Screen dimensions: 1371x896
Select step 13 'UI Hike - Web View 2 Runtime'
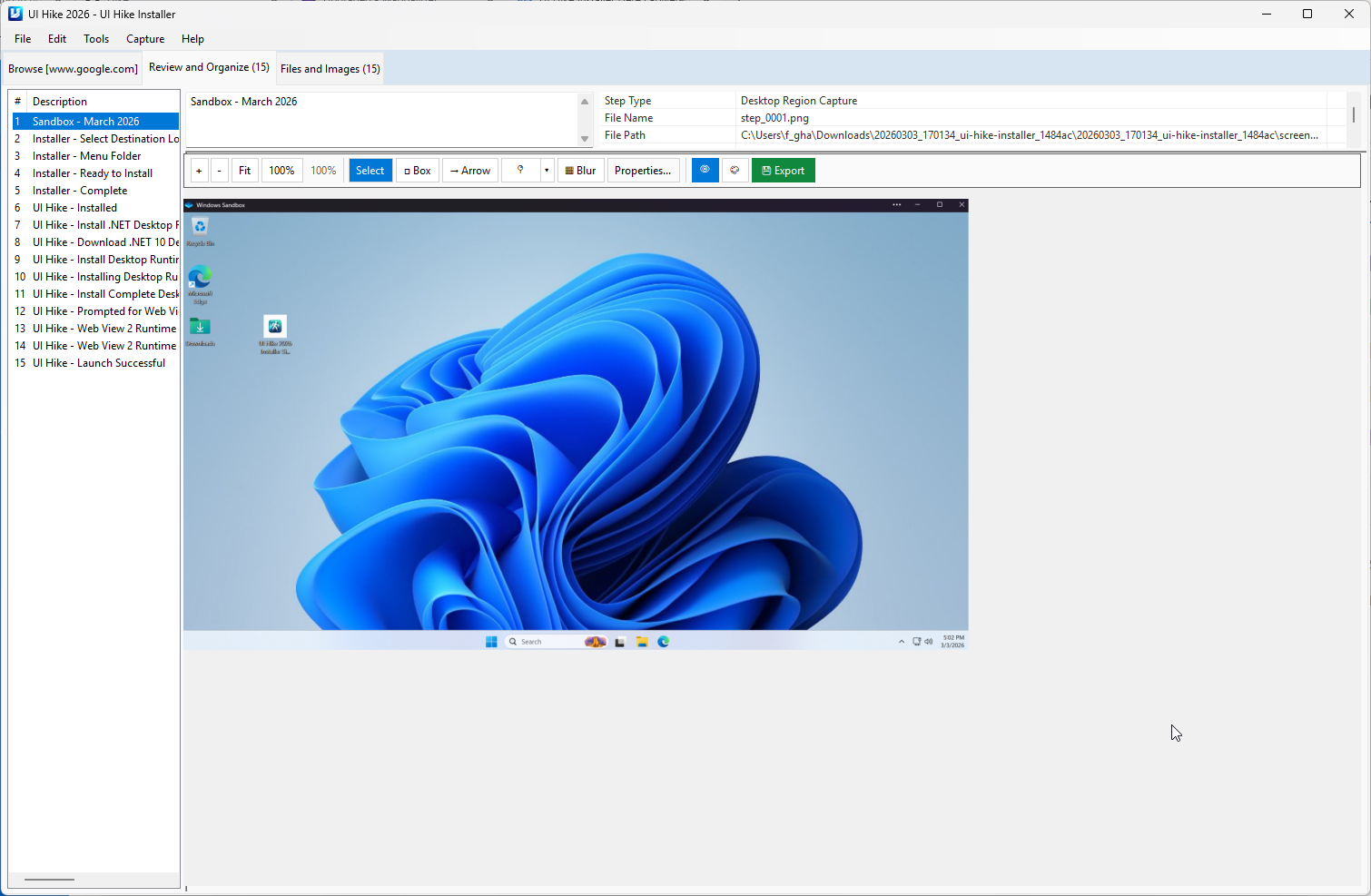point(95,329)
